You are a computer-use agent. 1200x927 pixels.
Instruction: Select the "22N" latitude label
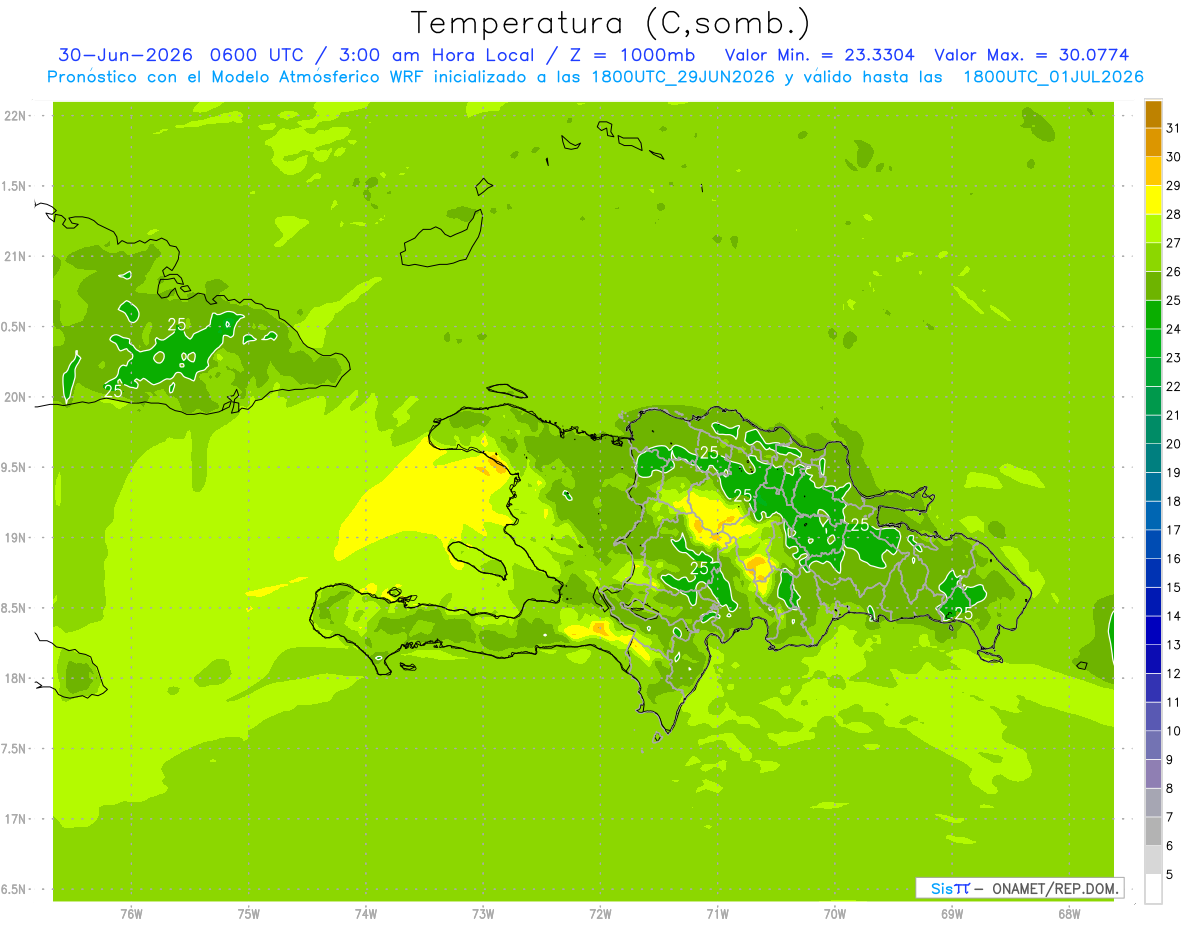14,116
